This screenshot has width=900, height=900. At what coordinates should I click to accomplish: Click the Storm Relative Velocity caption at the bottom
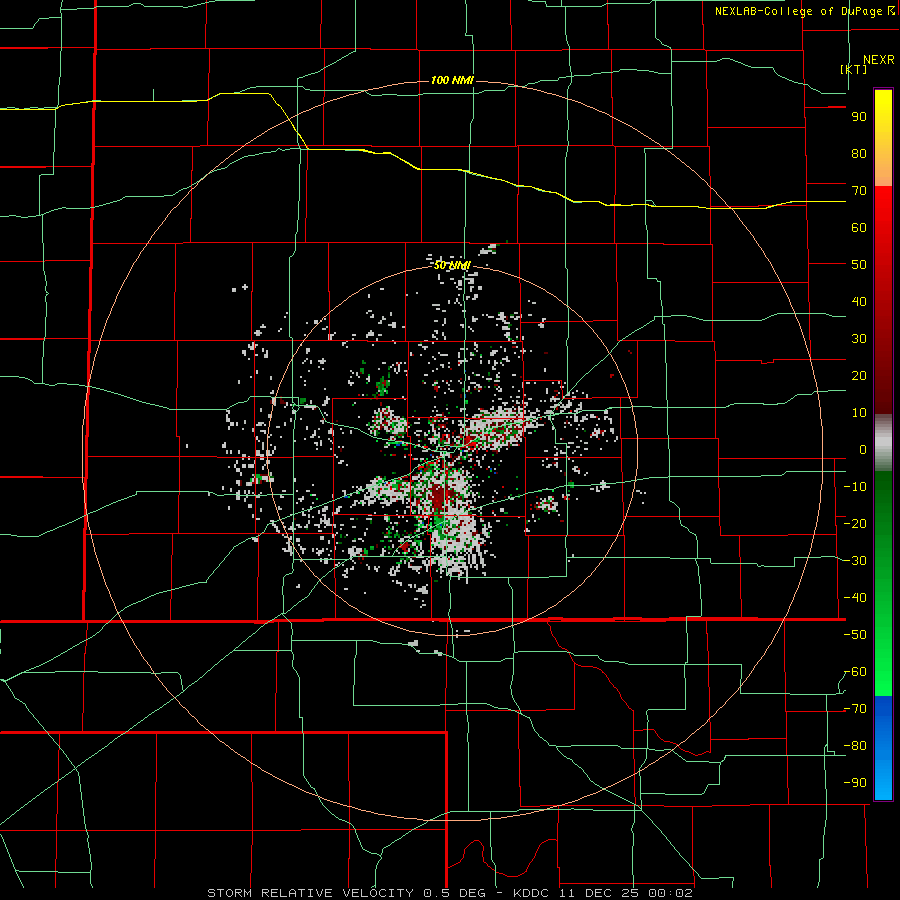pyautogui.click(x=450, y=893)
